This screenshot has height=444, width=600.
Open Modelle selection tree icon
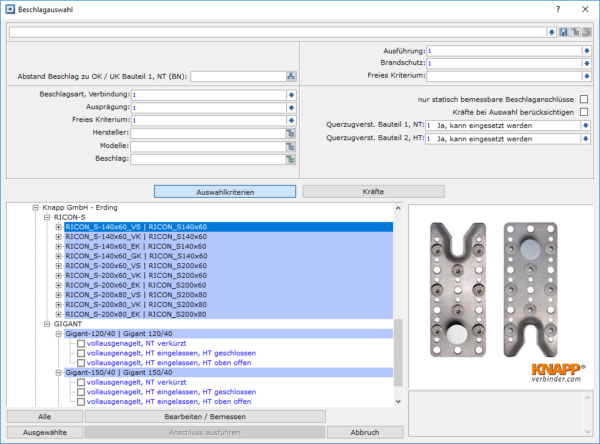click(x=291, y=146)
